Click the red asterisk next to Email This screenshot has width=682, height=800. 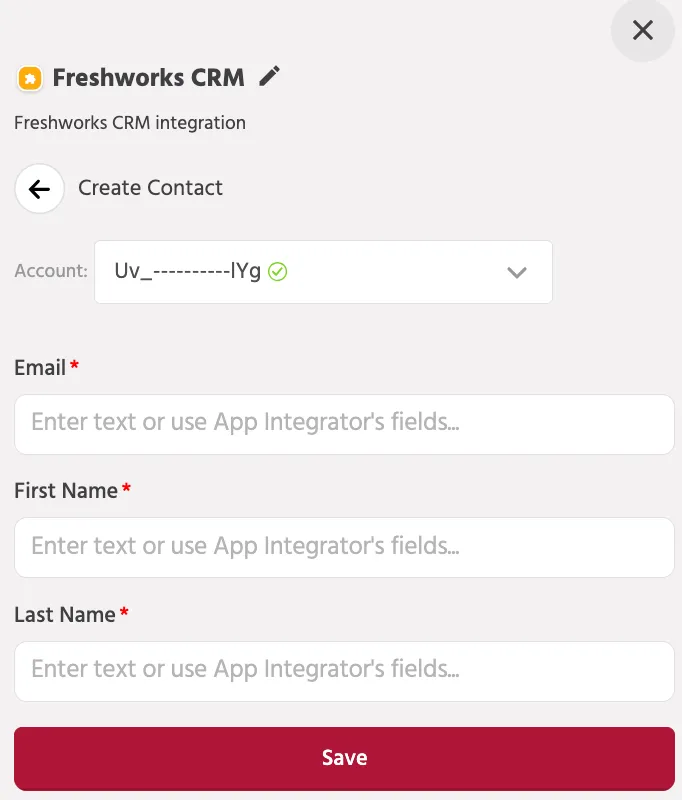tap(74, 365)
